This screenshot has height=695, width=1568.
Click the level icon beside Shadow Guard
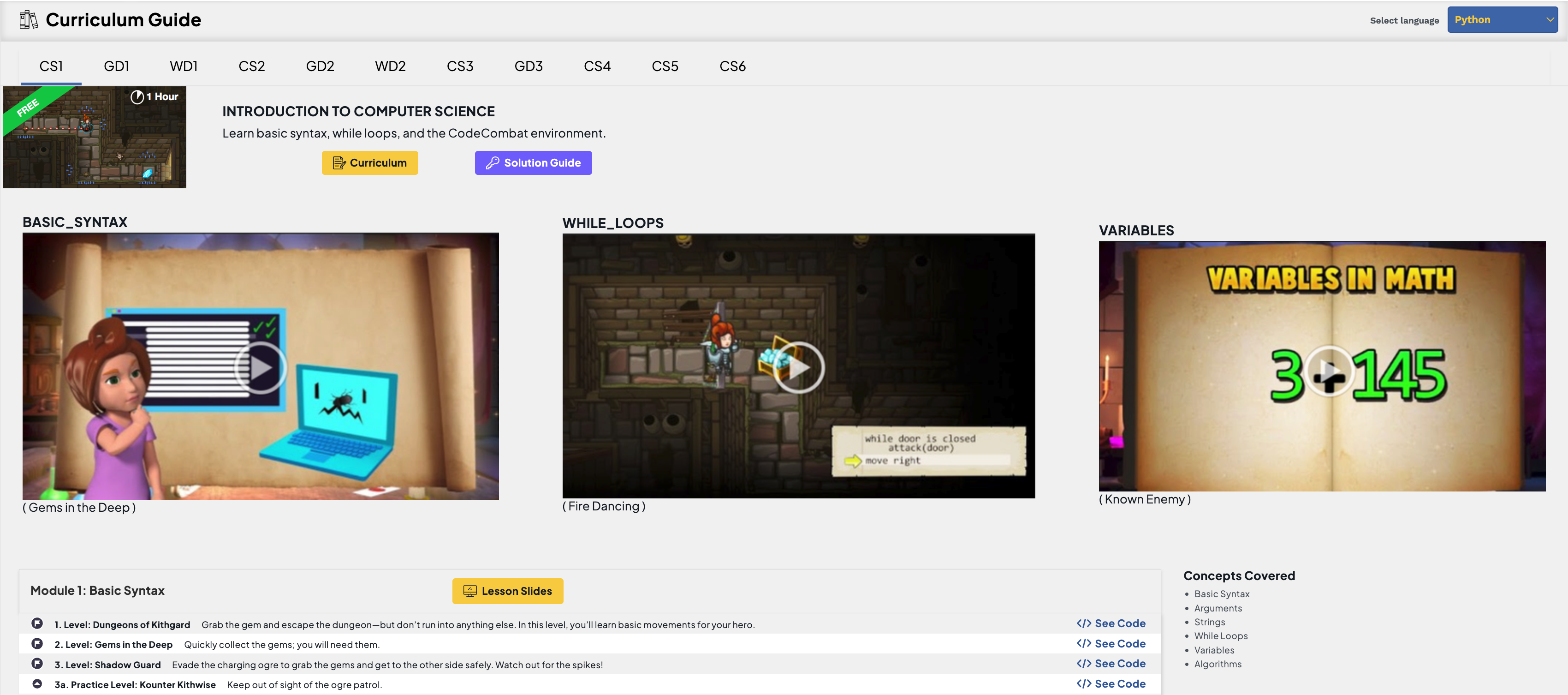click(37, 664)
